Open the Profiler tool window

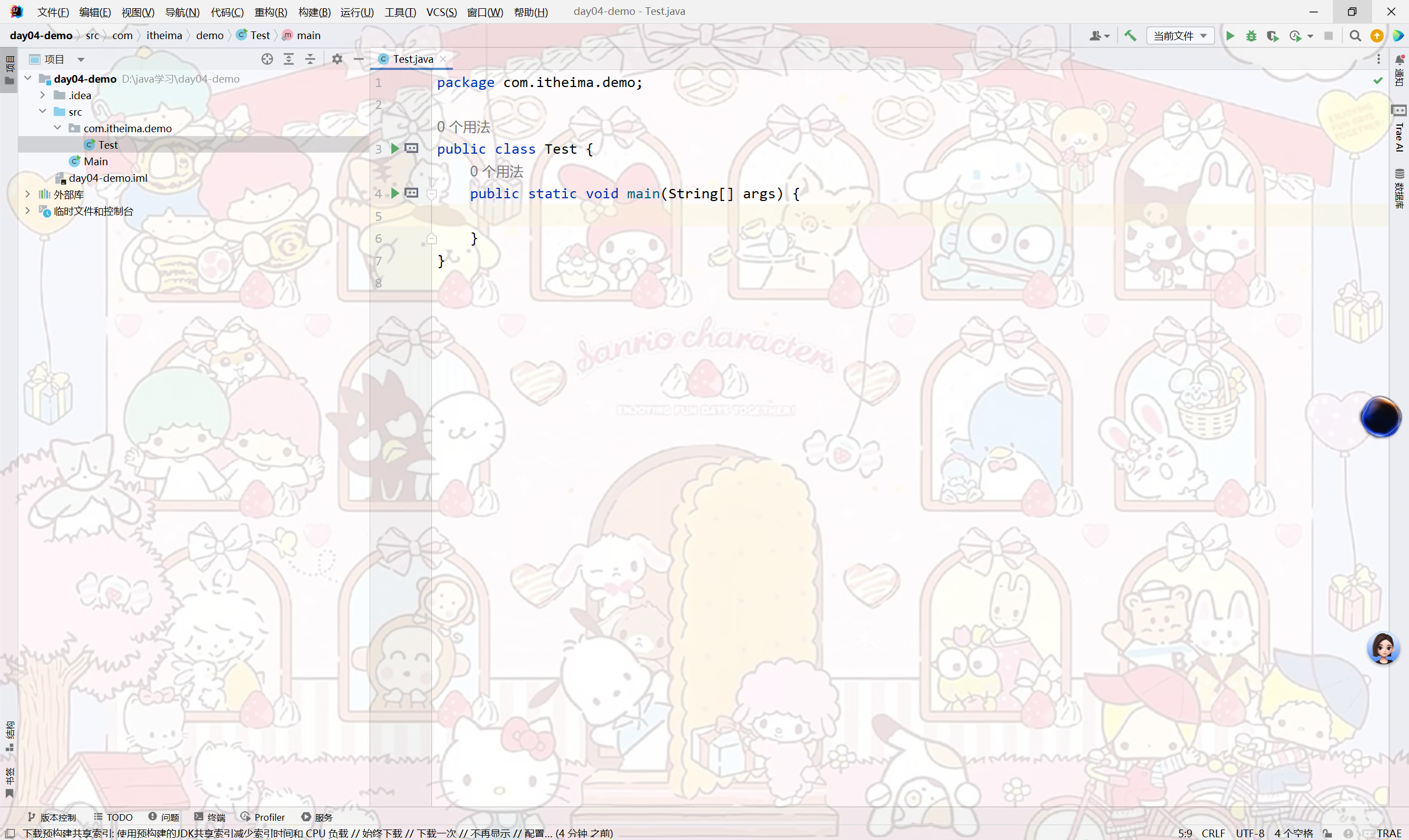(262, 817)
